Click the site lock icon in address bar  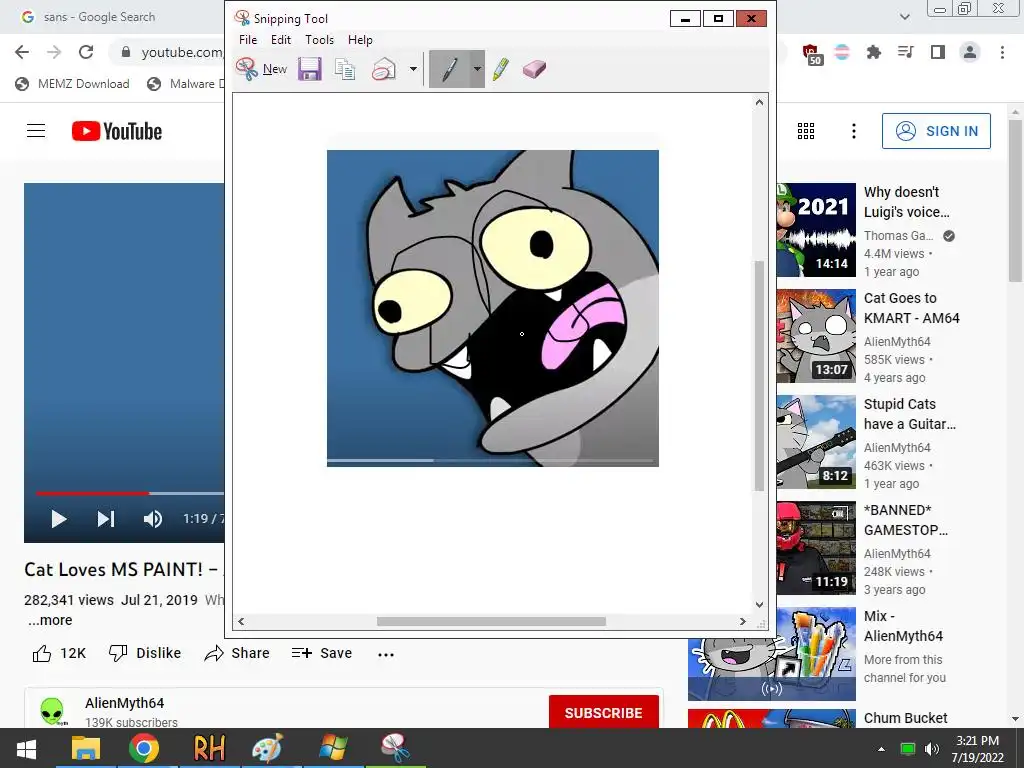click(x=126, y=52)
